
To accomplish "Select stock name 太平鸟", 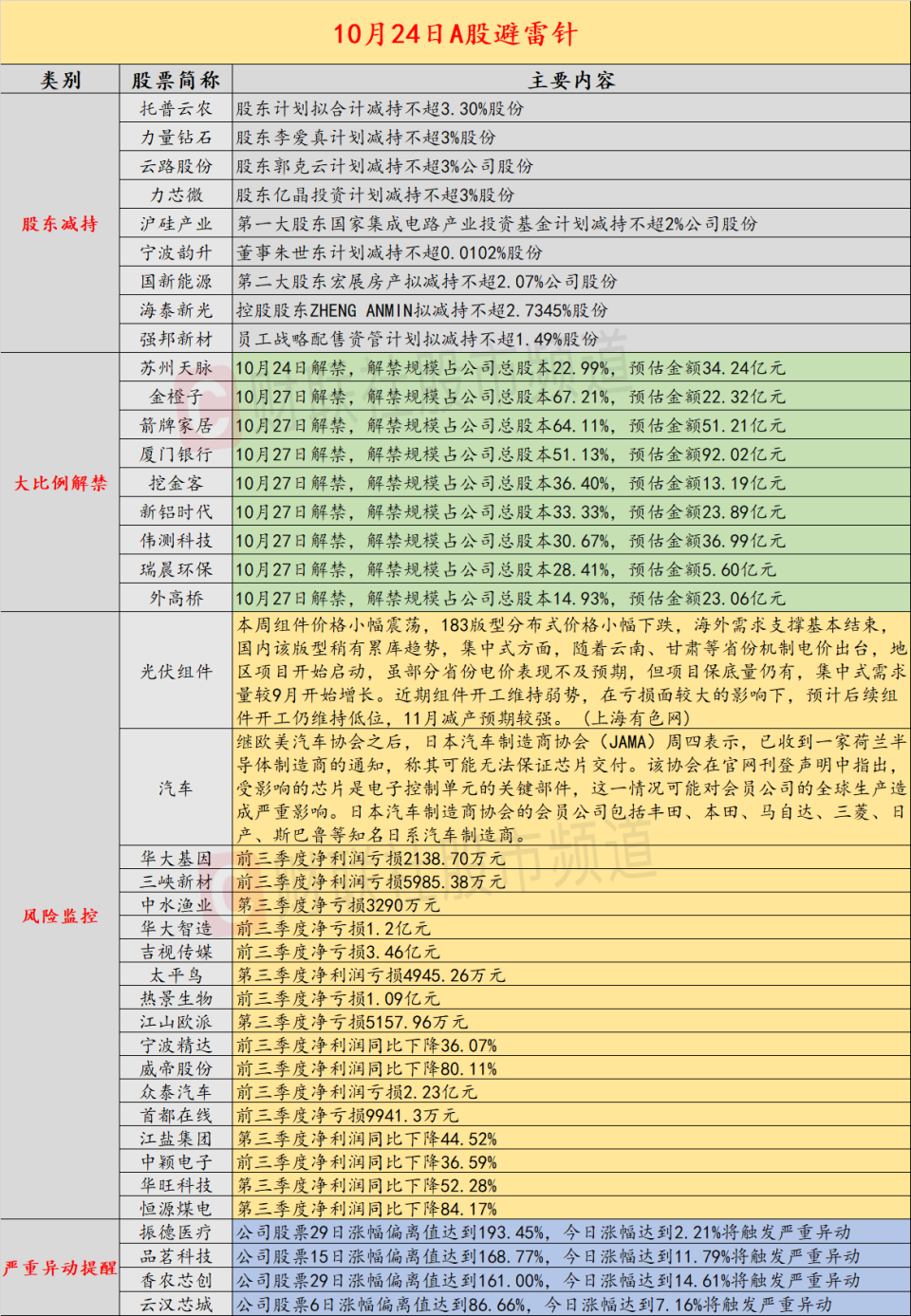I will click(176, 975).
